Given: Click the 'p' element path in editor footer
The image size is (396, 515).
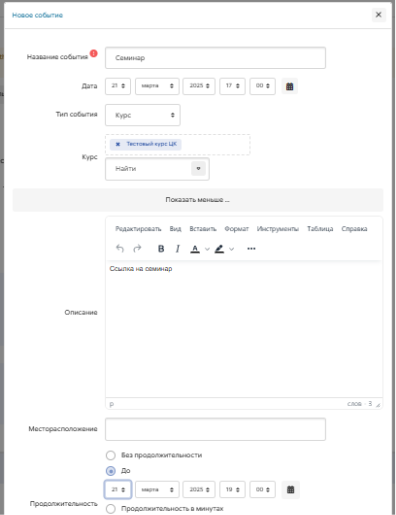Looking at the screenshot, I should coord(112,404).
